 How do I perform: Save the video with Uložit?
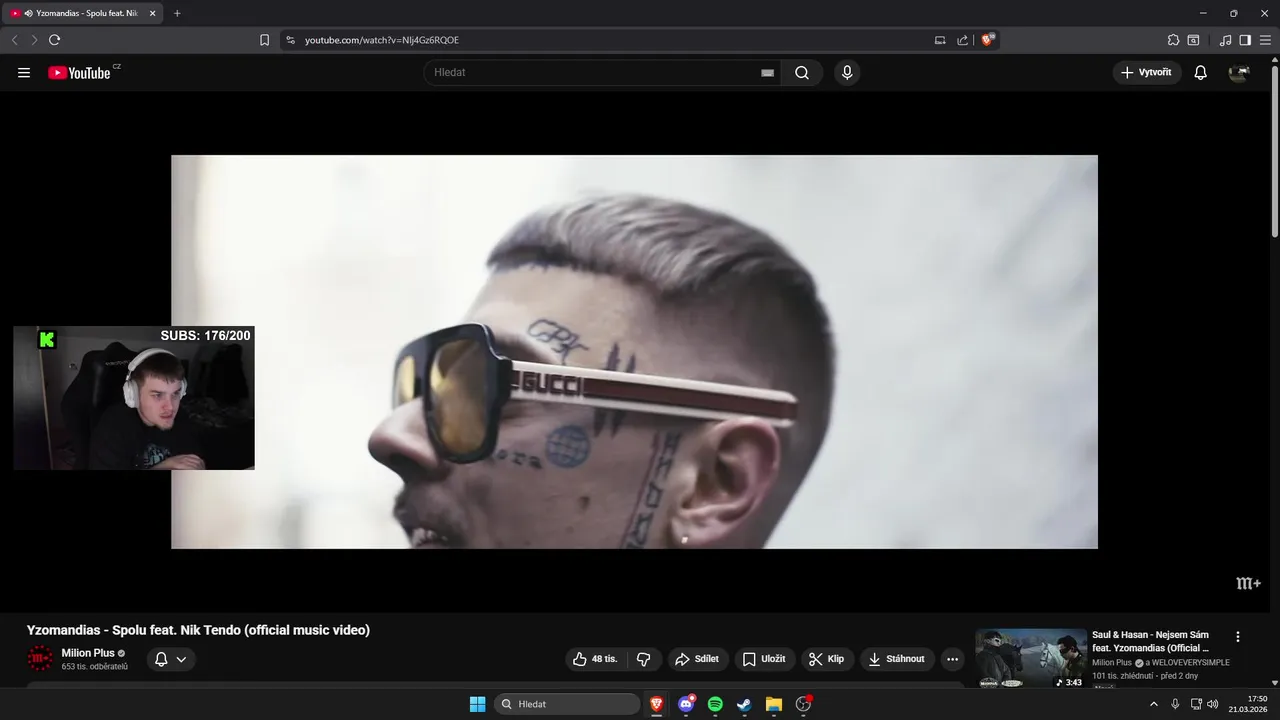point(765,659)
